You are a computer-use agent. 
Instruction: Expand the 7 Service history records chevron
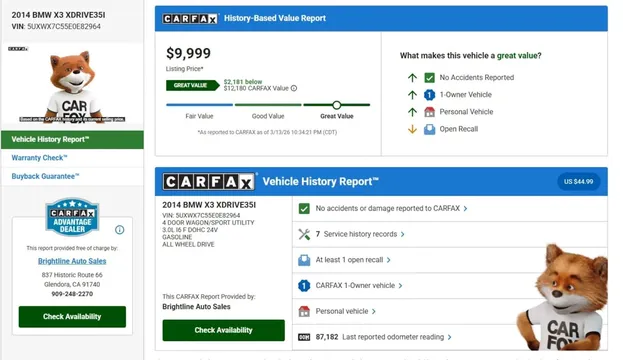(402, 234)
